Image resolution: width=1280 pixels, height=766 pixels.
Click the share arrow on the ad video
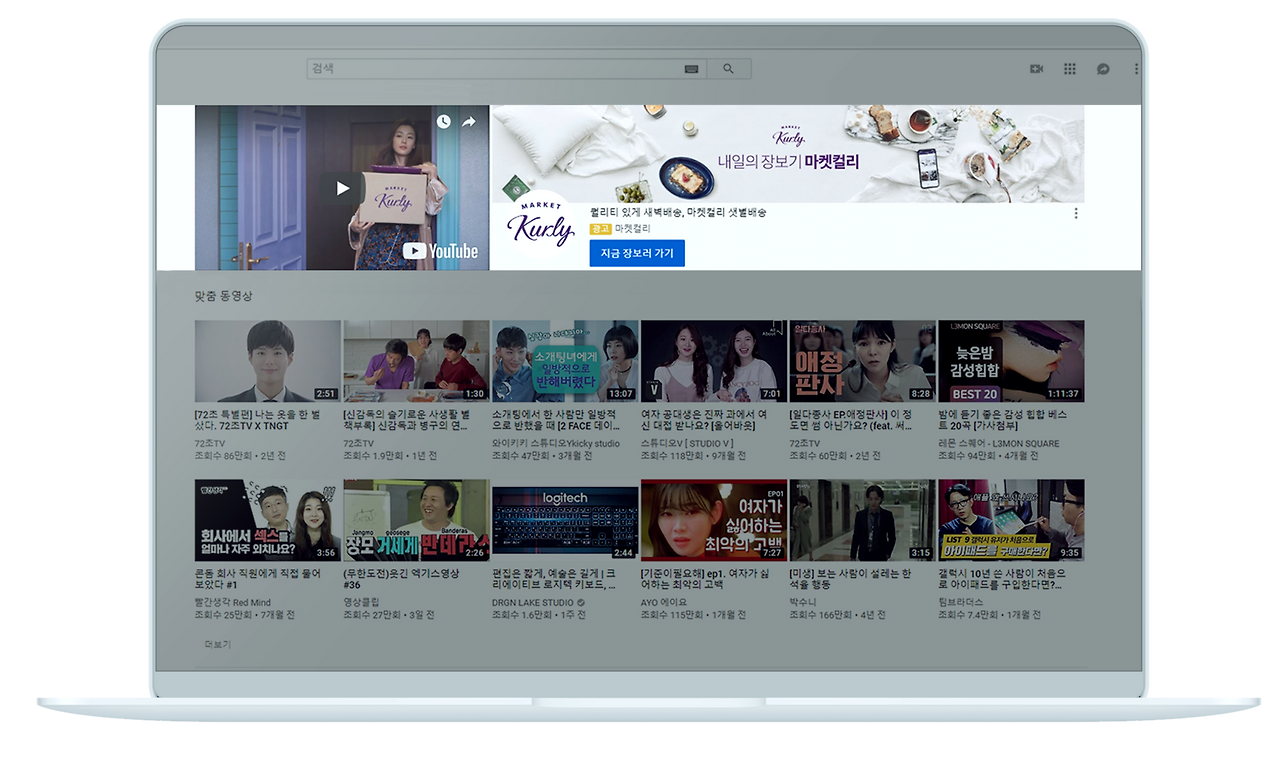point(469,122)
